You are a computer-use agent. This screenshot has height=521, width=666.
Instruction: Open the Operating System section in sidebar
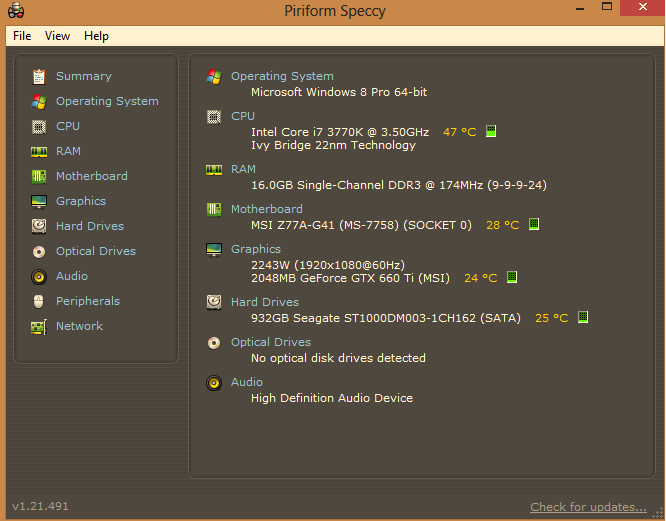(x=107, y=101)
